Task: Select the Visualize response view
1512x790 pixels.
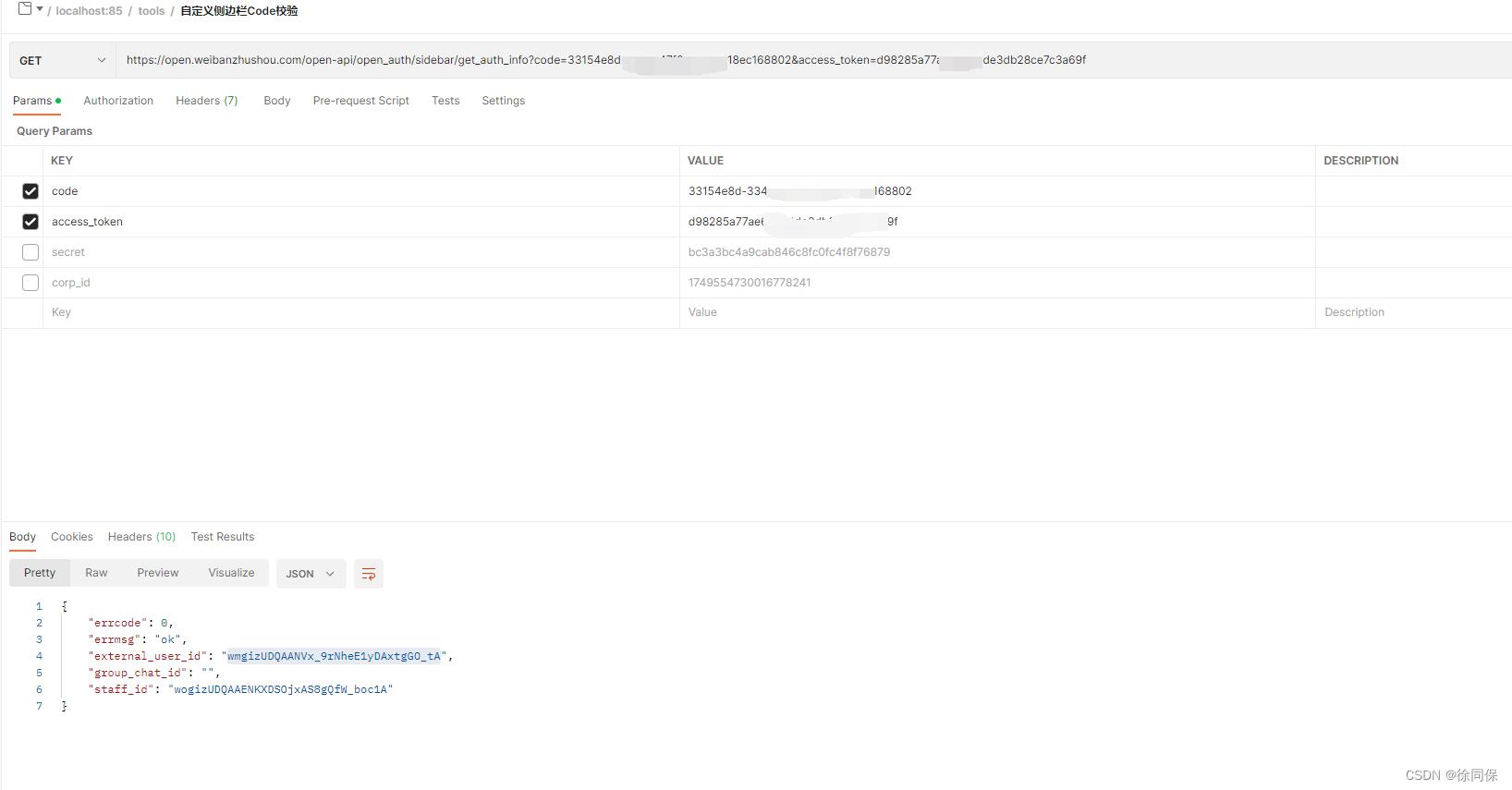Action: click(x=231, y=573)
